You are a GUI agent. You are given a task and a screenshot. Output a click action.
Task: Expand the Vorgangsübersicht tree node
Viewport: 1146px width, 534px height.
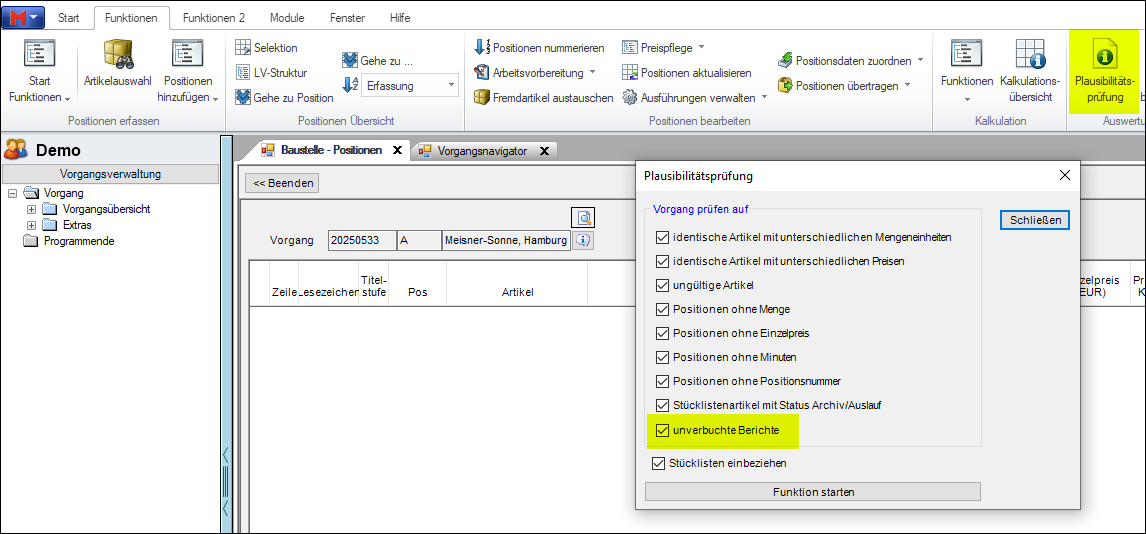pyautogui.click(x=31, y=209)
